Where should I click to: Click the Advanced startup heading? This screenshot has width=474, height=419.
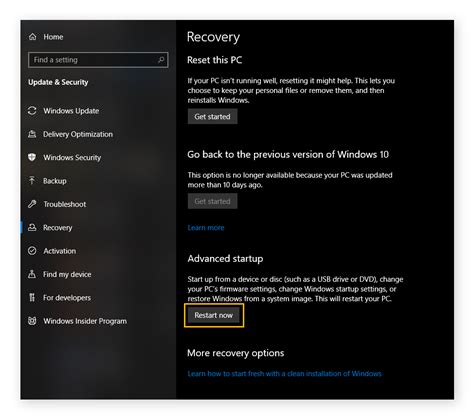tap(225, 259)
